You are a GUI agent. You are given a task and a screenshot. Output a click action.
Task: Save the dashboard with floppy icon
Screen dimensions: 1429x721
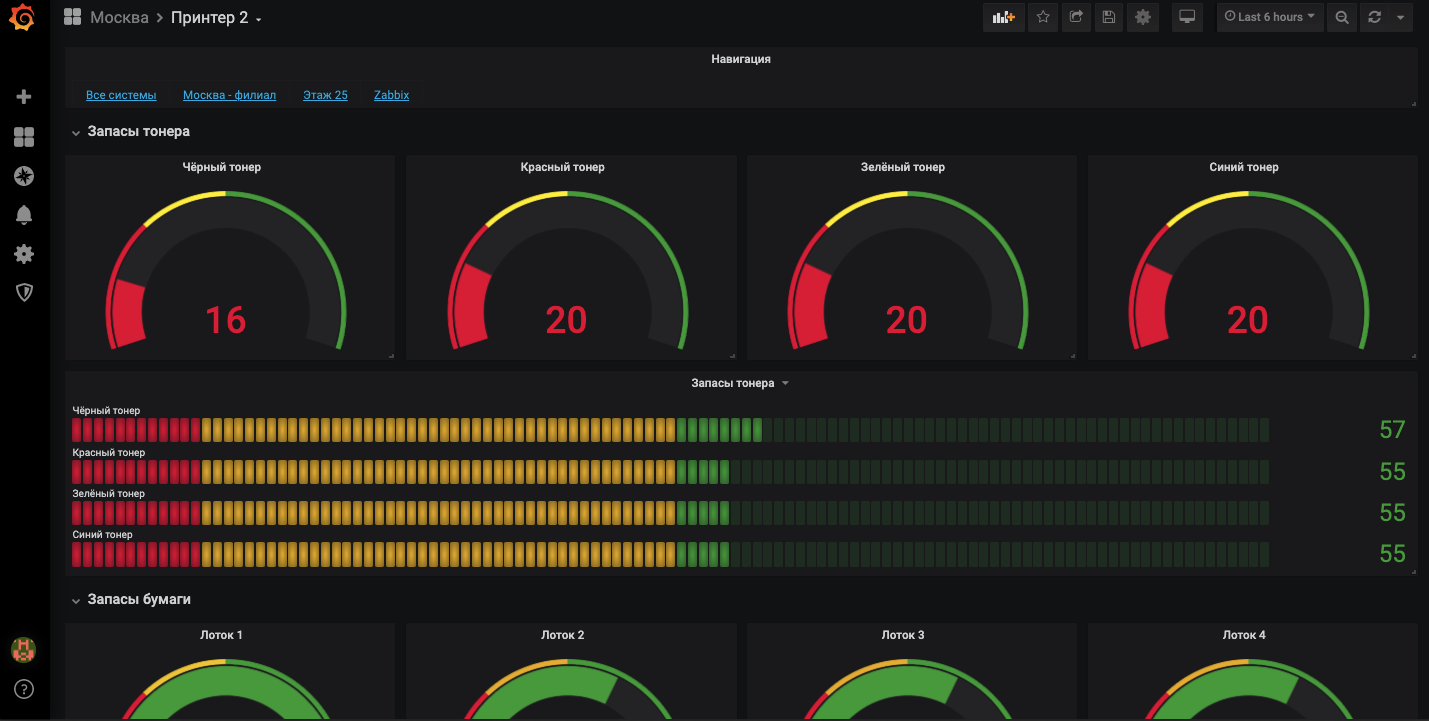click(x=1108, y=17)
